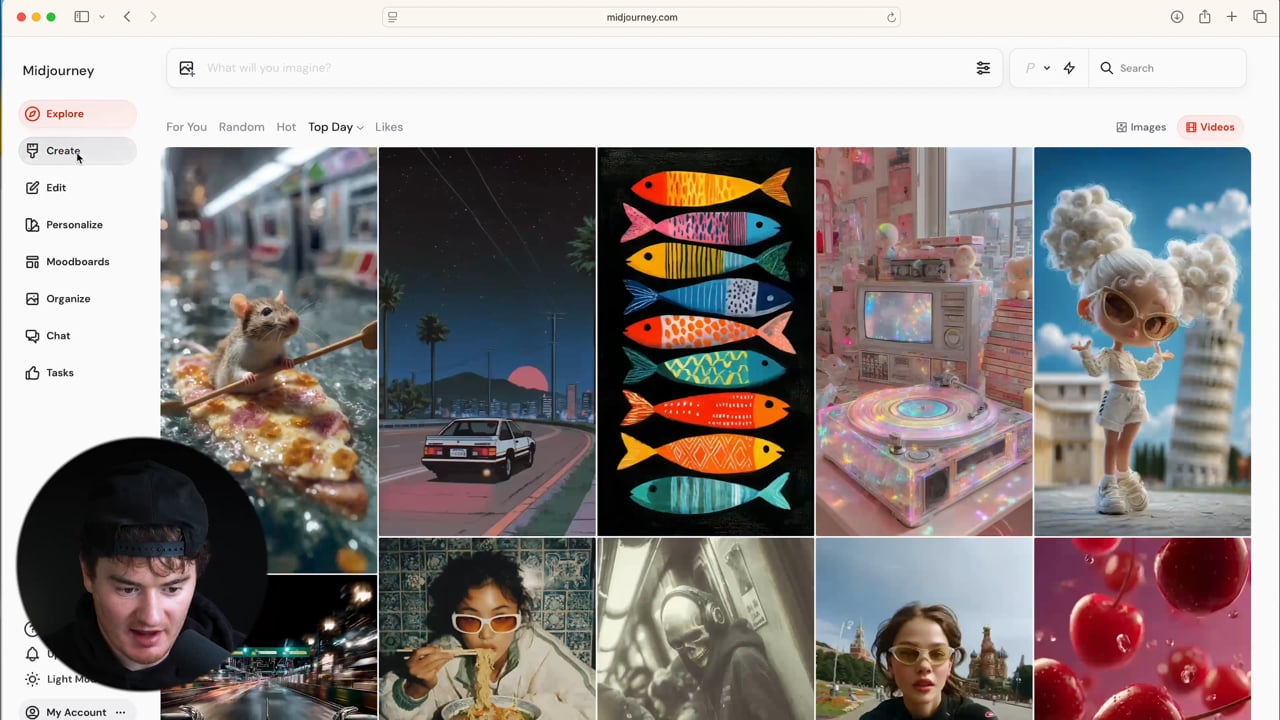This screenshot has height=720, width=1280.
Task: Expand the Top Day dropdown
Action: pyautogui.click(x=336, y=127)
